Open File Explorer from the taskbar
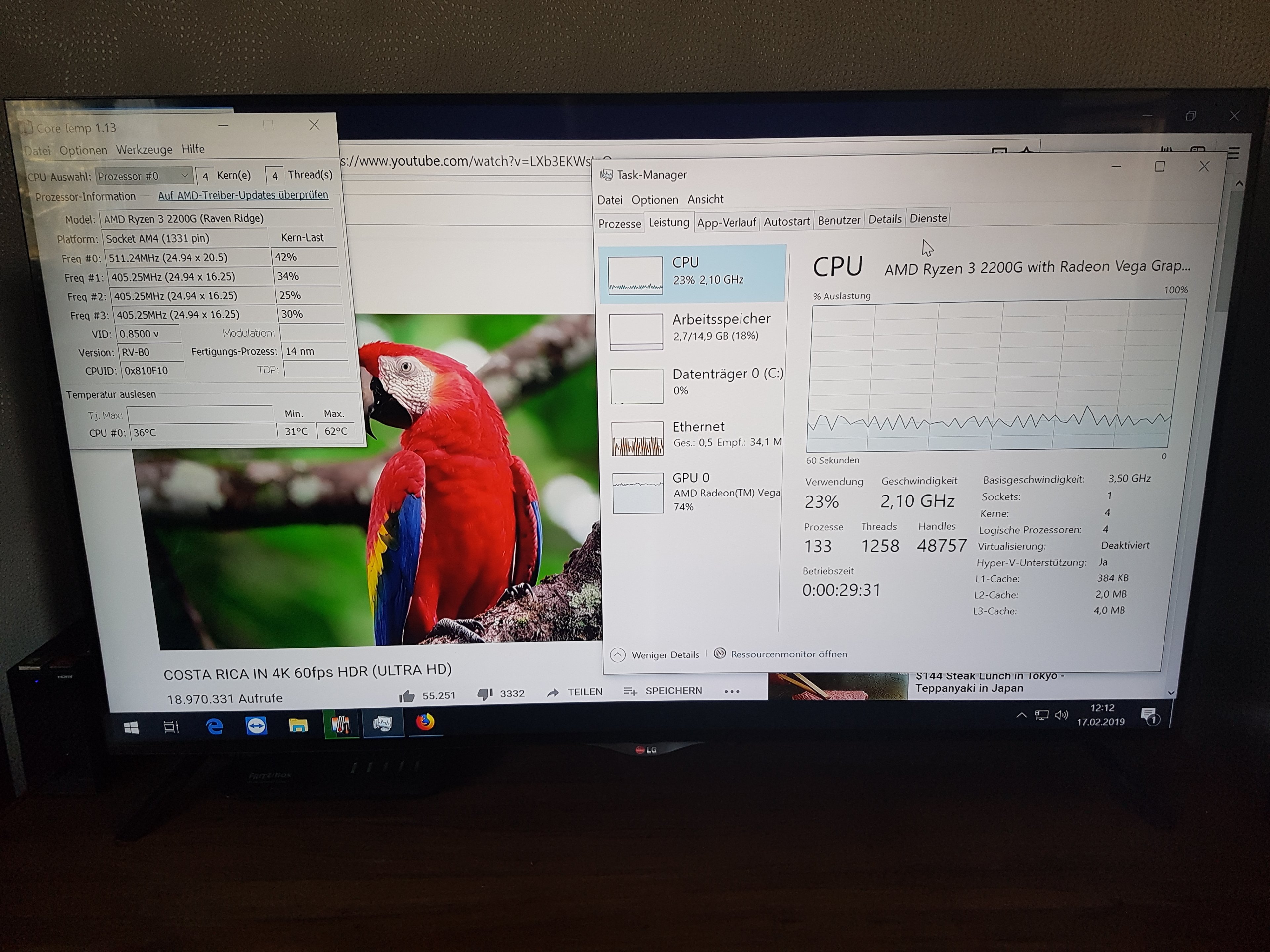This screenshot has width=1270, height=952. pyautogui.click(x=298, y=726)
